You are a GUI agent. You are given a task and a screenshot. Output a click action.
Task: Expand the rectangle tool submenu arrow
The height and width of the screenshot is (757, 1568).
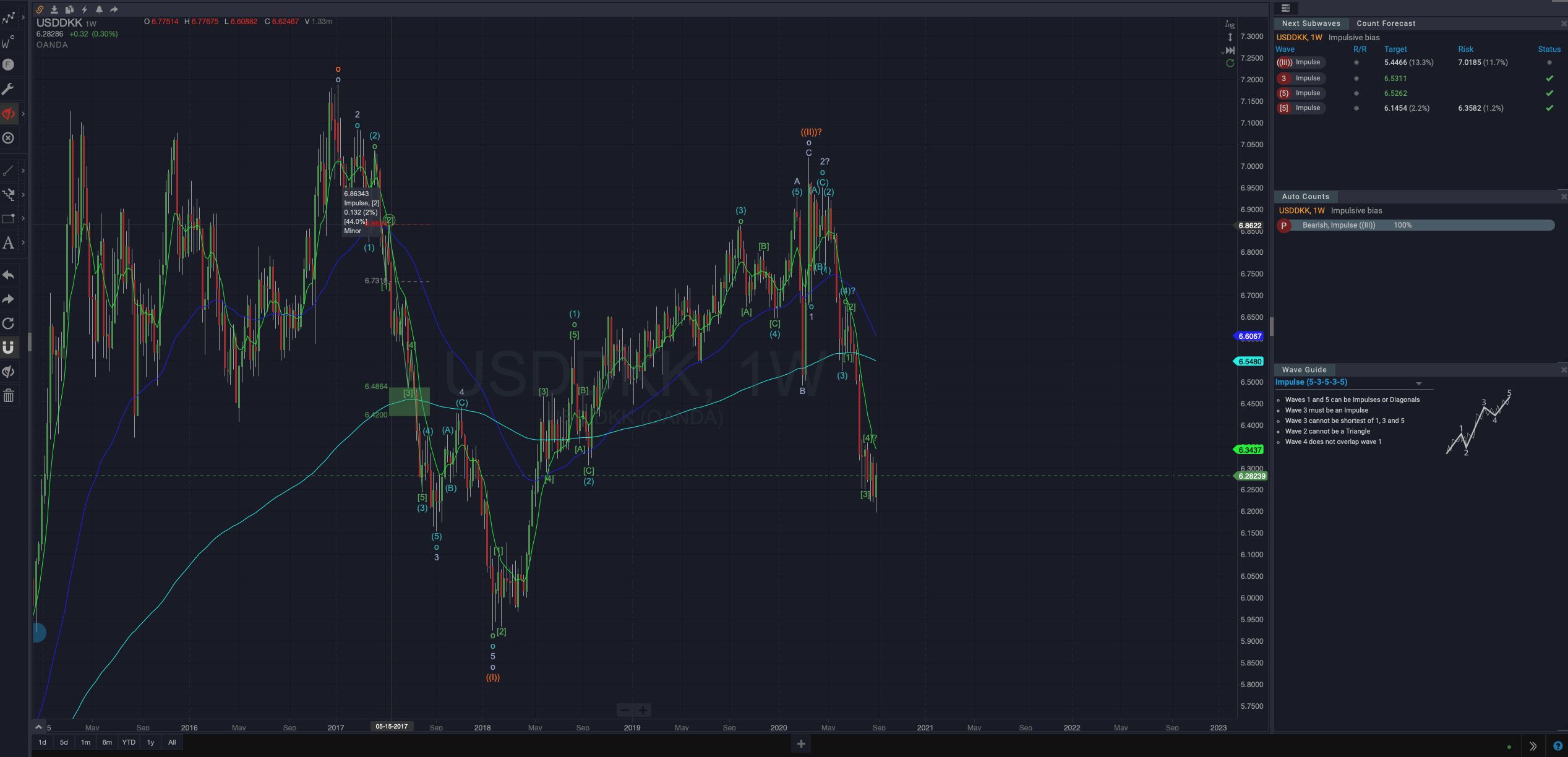pos(24,218)
